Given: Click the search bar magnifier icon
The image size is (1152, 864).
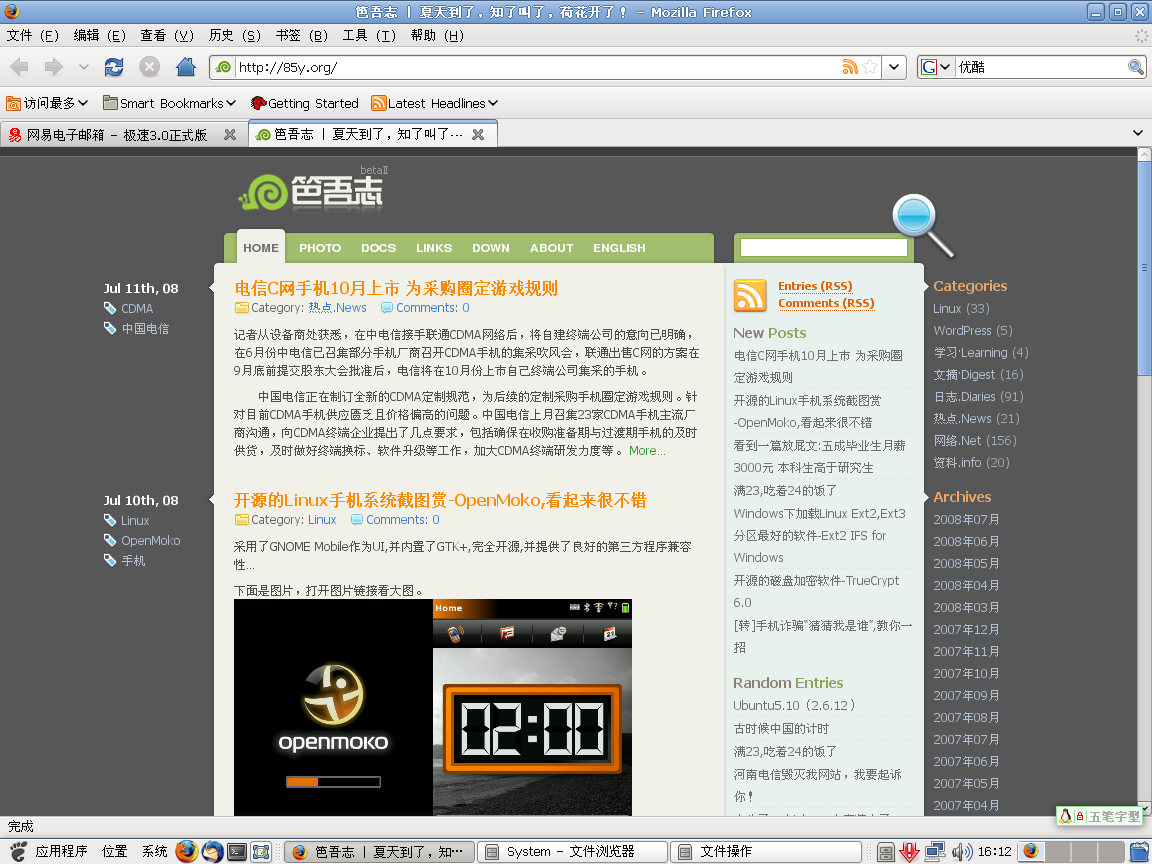Looking at the screenshot, I should click(x=1135, y=67).
